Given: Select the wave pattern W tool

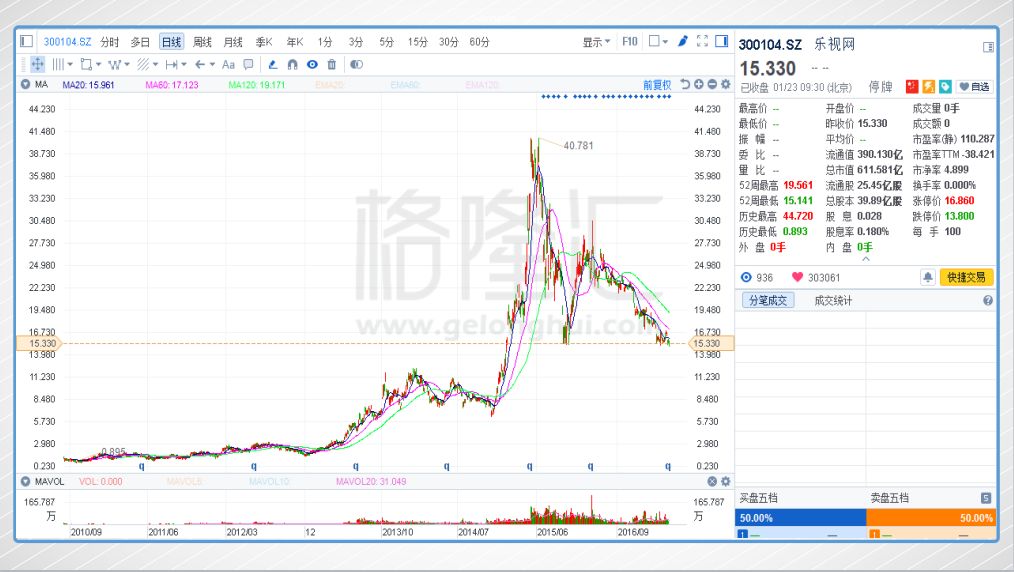Looking at the screenshot, I should (114, 64).
